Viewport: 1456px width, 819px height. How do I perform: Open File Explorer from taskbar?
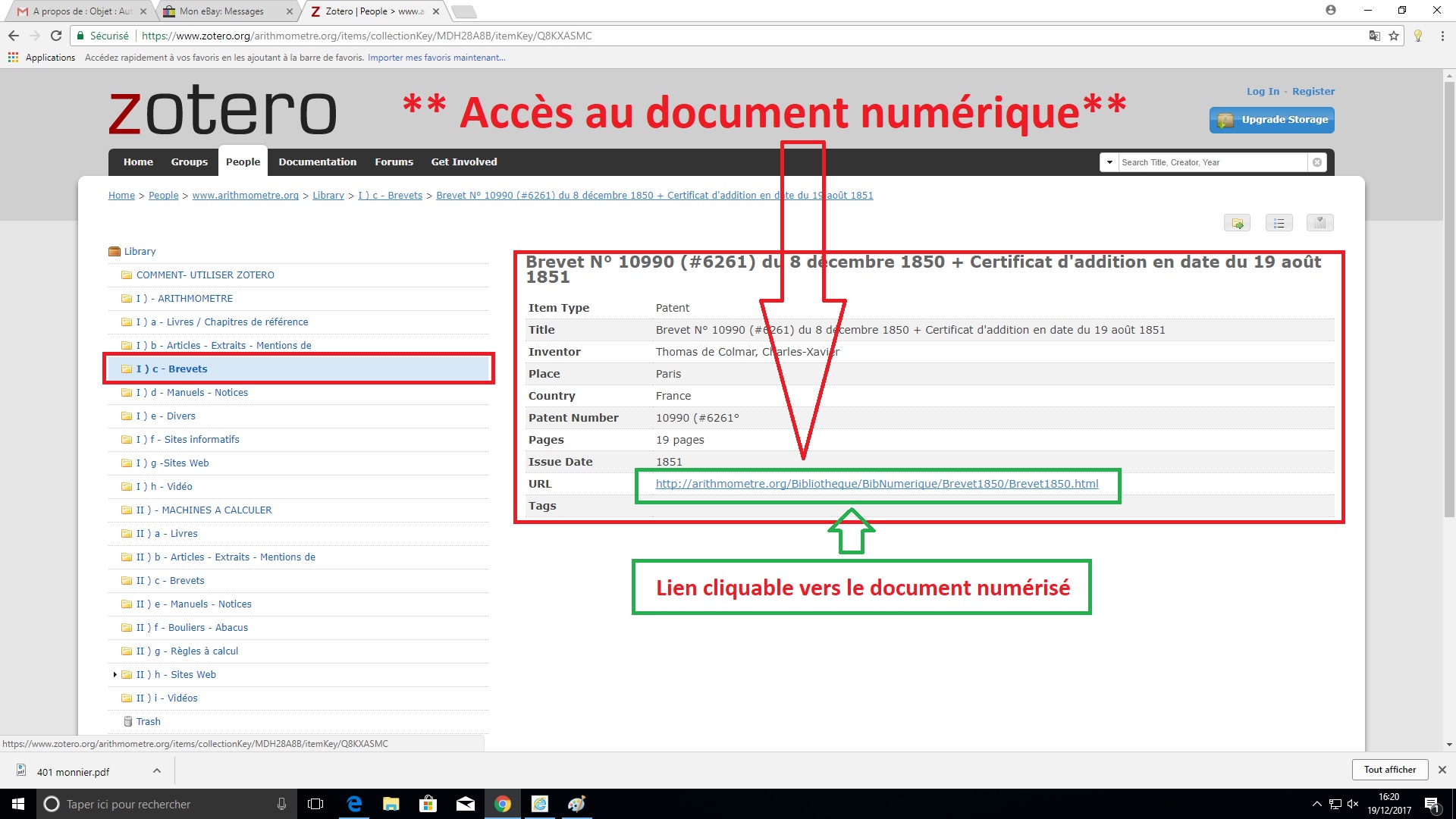pos(391,804)
